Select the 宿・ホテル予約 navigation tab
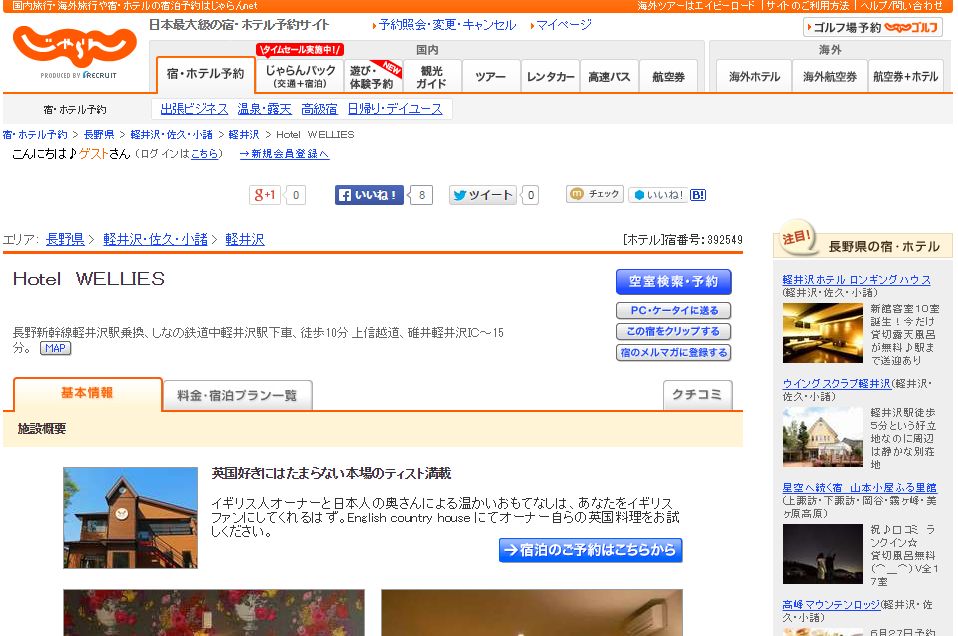 [205, 75]
